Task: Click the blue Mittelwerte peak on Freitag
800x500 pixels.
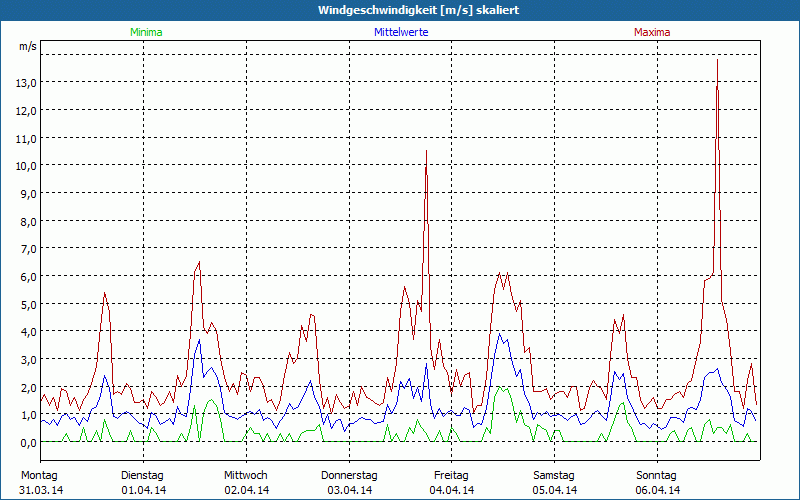Action: [x=499, y=334]
